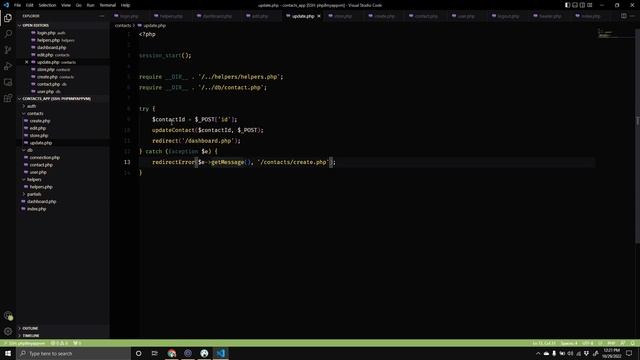Click PHP language mode in status bar
The width and height of the screenshot is (640, 360).
[611, 343]
